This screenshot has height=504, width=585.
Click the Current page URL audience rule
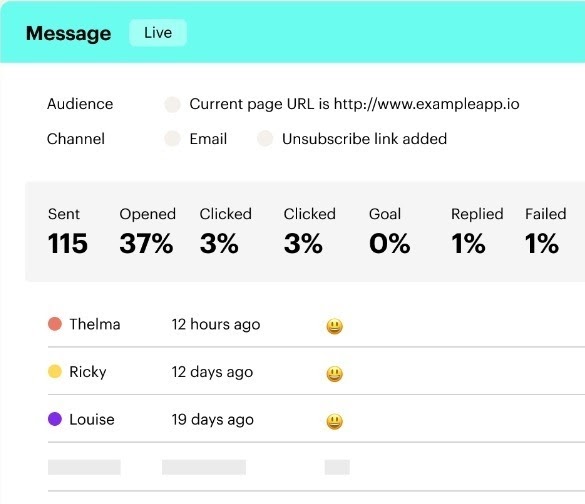pyautogui.click(x=354, y=104)
